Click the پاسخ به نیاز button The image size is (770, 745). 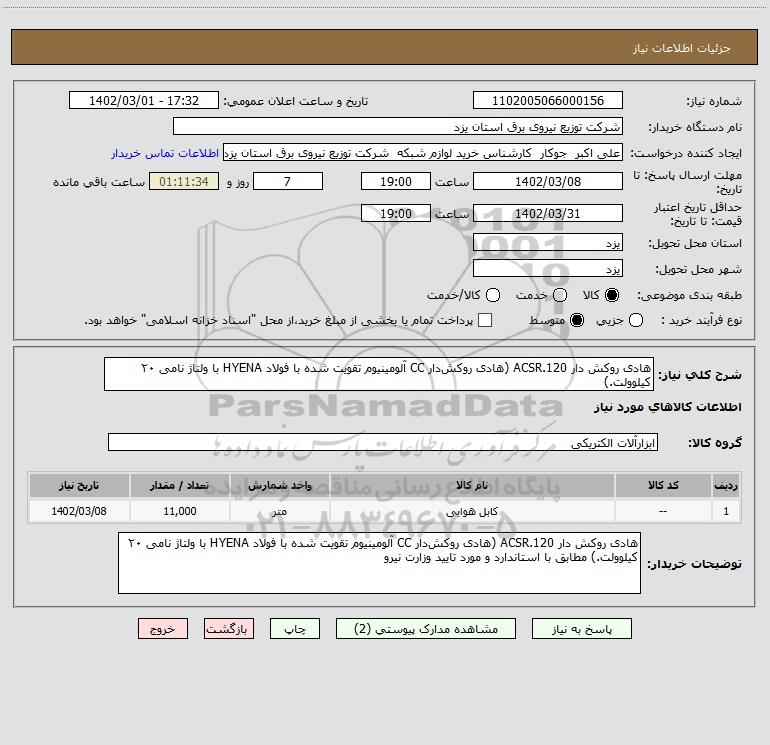point(581,629)
